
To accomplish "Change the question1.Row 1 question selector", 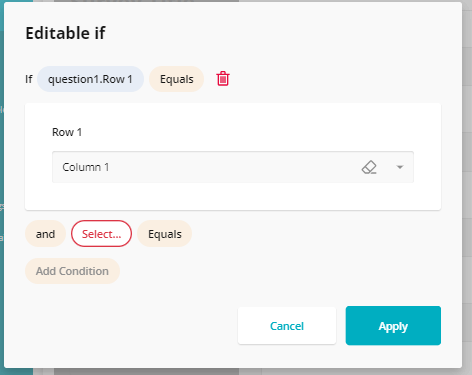I will click(x=90, y=79).
